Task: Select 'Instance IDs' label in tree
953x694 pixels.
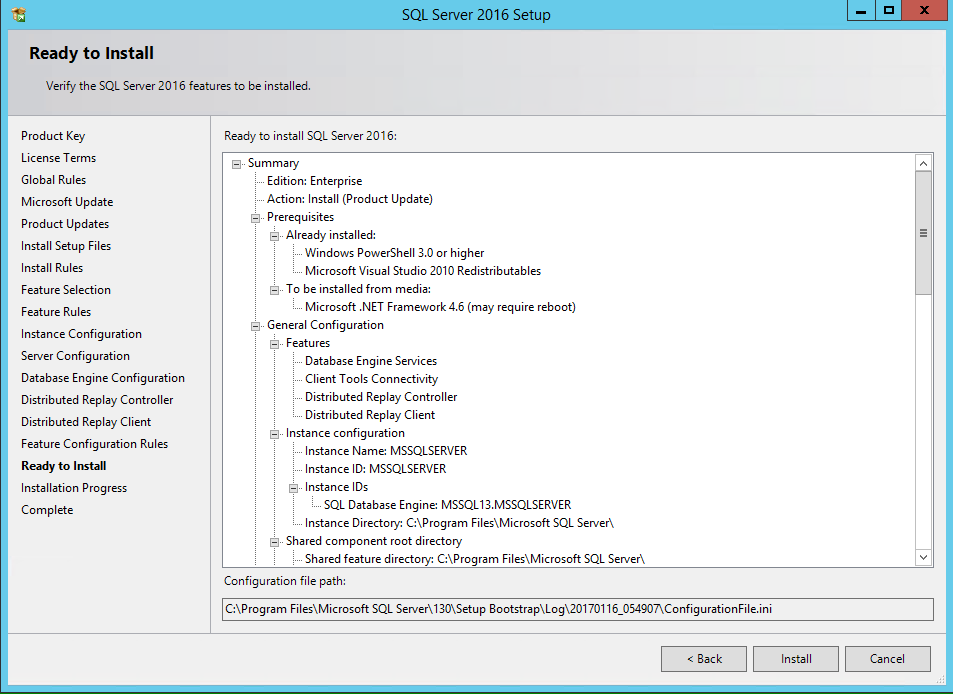Action: click(336, 487)
